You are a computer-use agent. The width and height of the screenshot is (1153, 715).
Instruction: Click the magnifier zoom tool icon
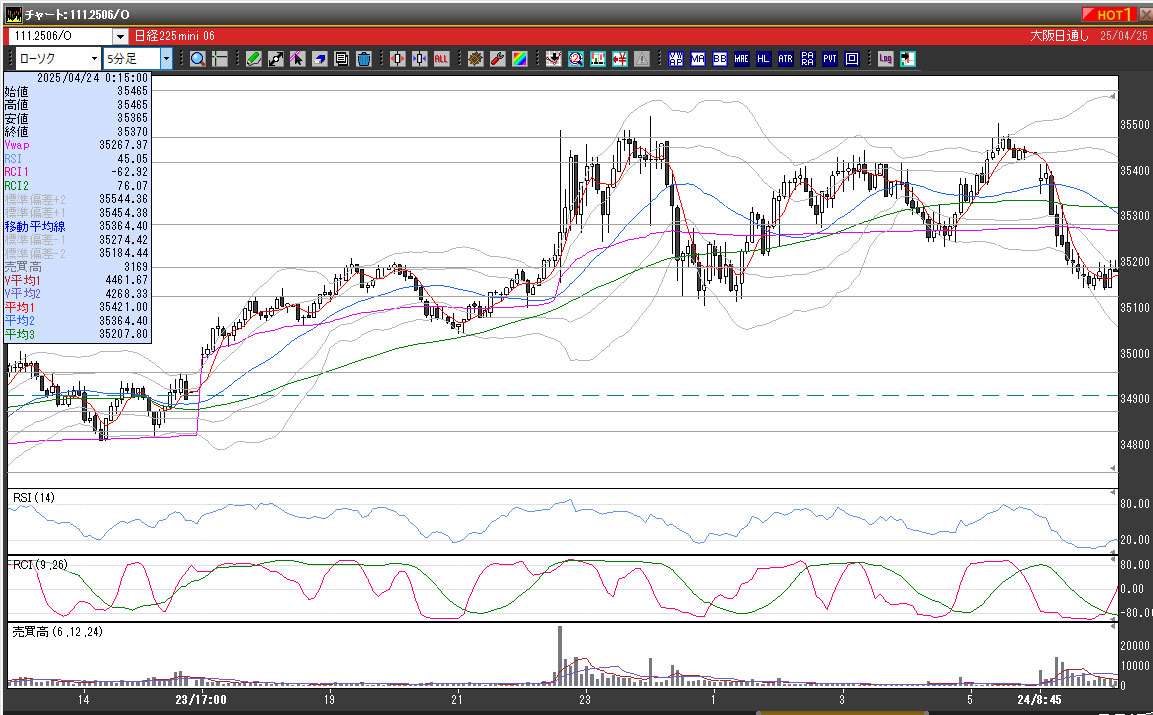click(x=197, y=59)
